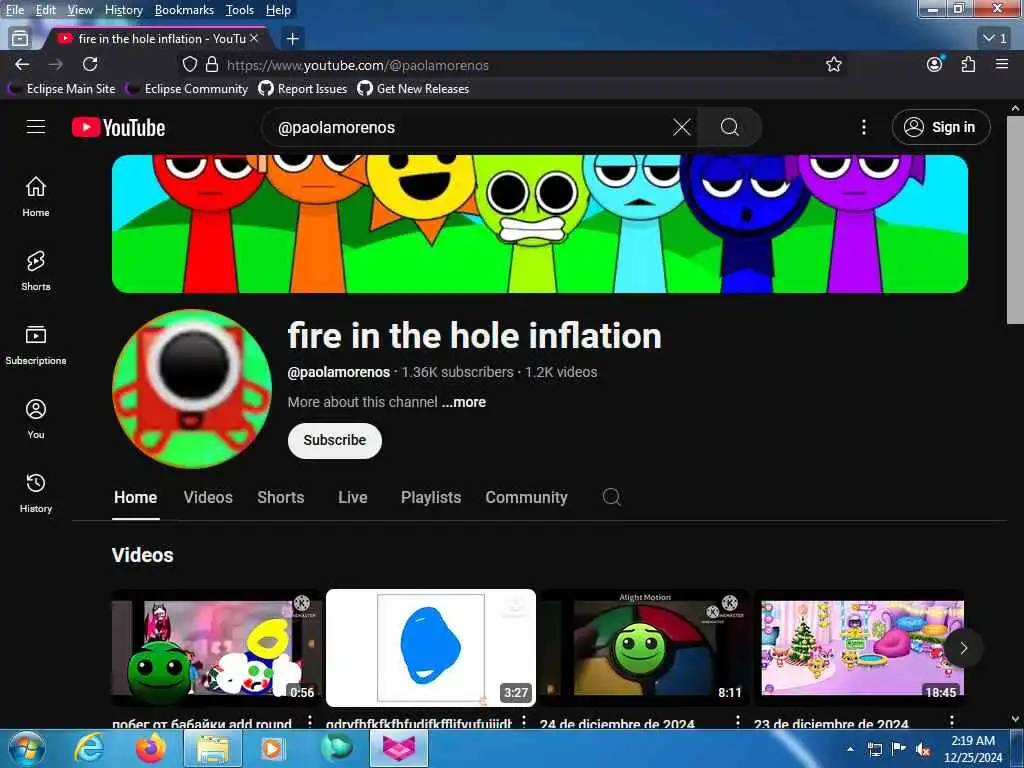Open the tab overview icon at the left of the tab bar
Screen dimensions: 1024x768
20,39
